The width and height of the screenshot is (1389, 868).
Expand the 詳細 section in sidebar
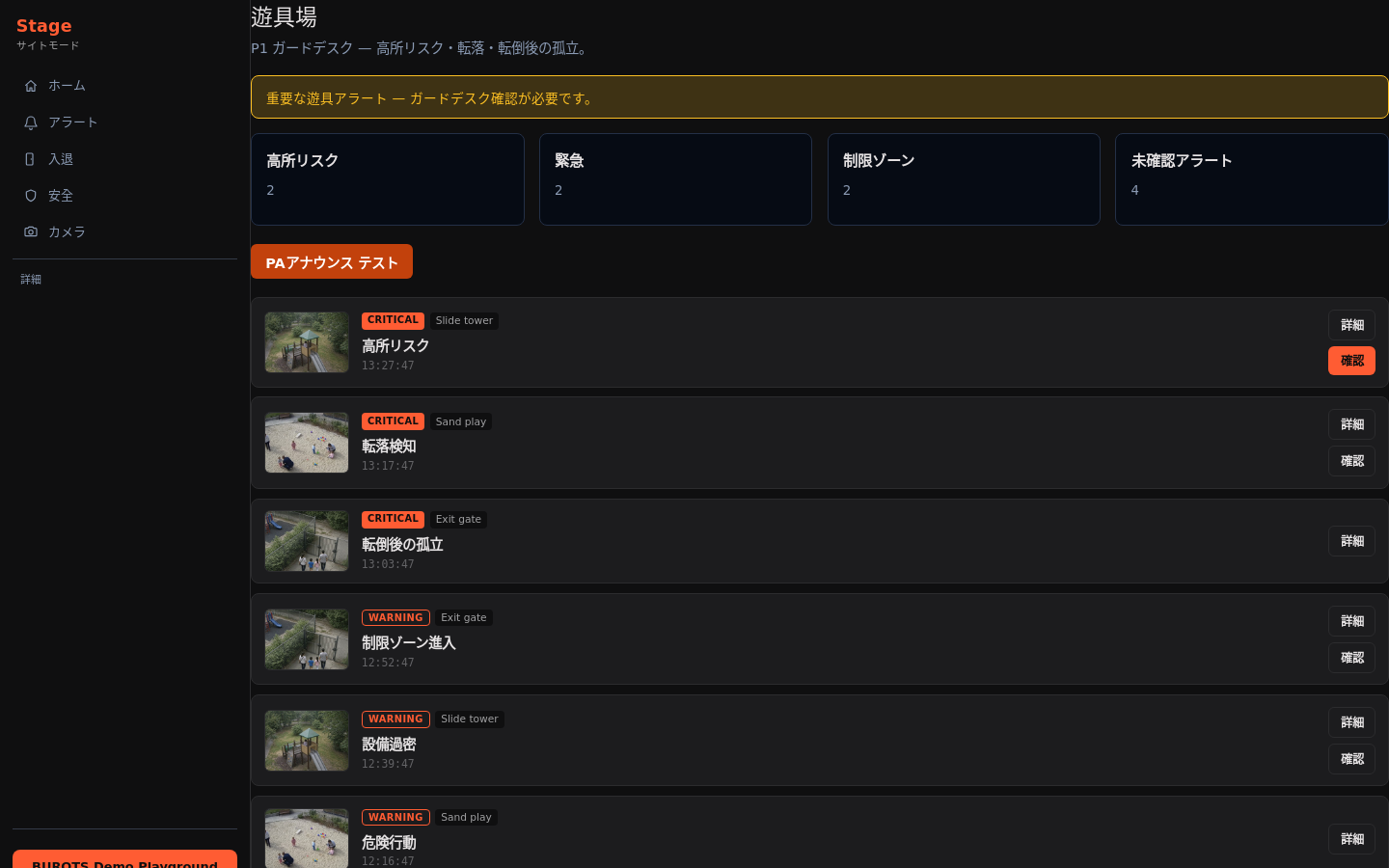pos(31,280)
